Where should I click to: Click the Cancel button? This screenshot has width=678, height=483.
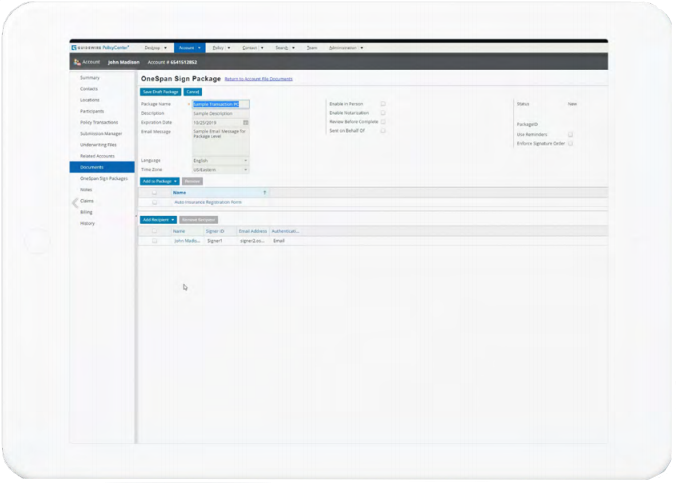pyautogui.click(x=193, y=92)
